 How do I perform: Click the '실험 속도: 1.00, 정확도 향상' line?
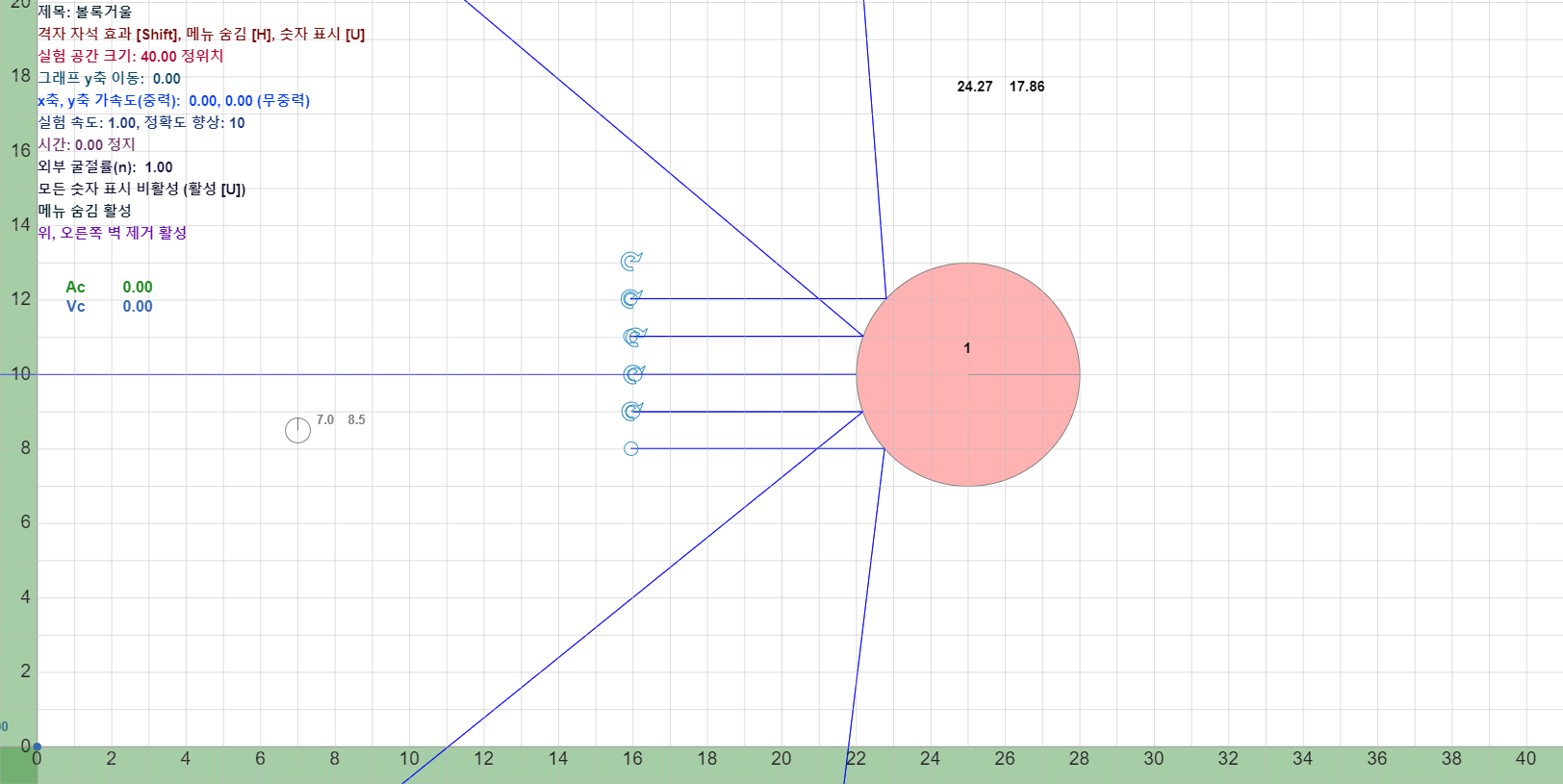141,122
